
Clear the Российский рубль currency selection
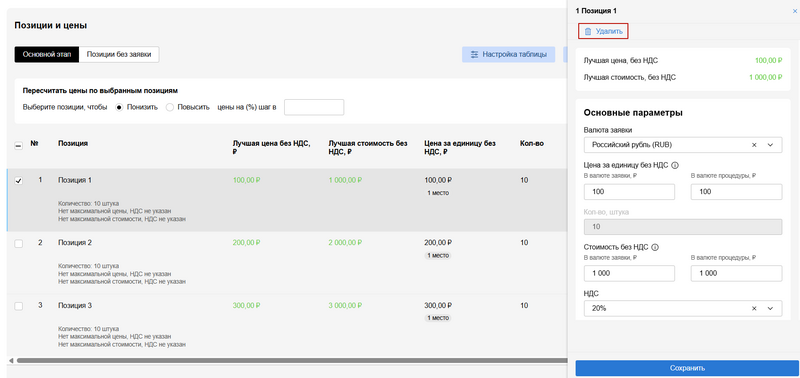tap(754, 145)
